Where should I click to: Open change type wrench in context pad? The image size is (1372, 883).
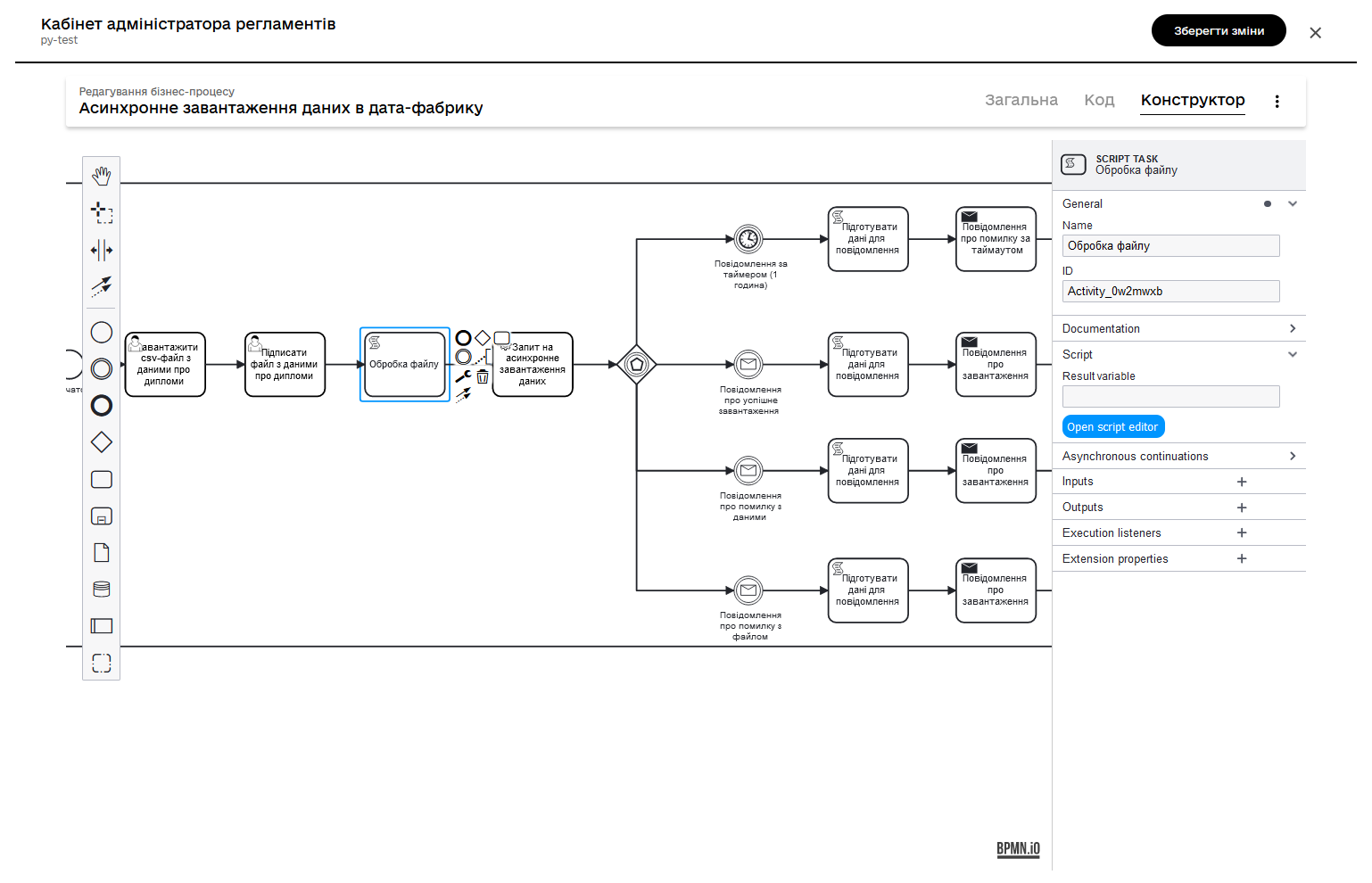463,376
